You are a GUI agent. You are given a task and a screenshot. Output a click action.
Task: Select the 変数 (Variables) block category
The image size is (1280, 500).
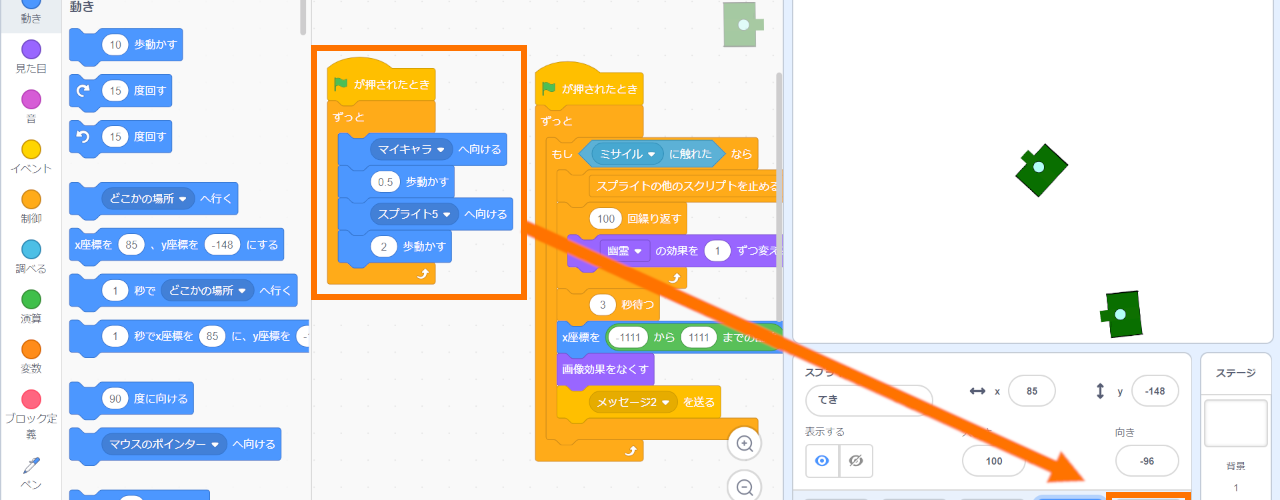[x=31, y=356]
